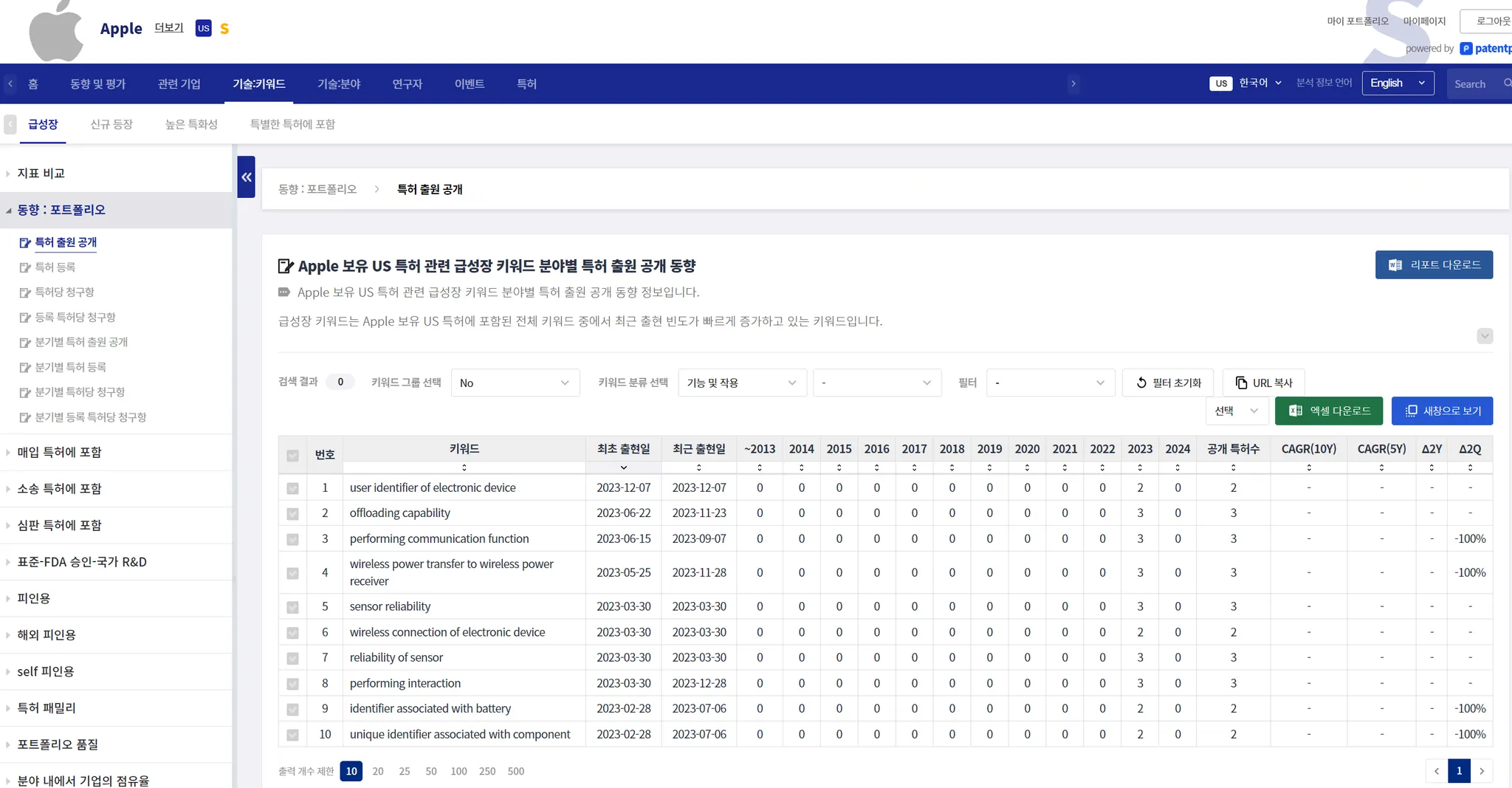Click the 새창으로 보기 button
Image resolution: width=1512 pixels, height=788 pixels.
(1442, 411)
